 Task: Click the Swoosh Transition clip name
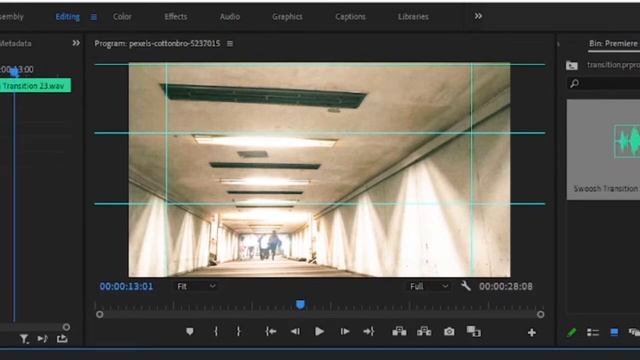[606, 189]
